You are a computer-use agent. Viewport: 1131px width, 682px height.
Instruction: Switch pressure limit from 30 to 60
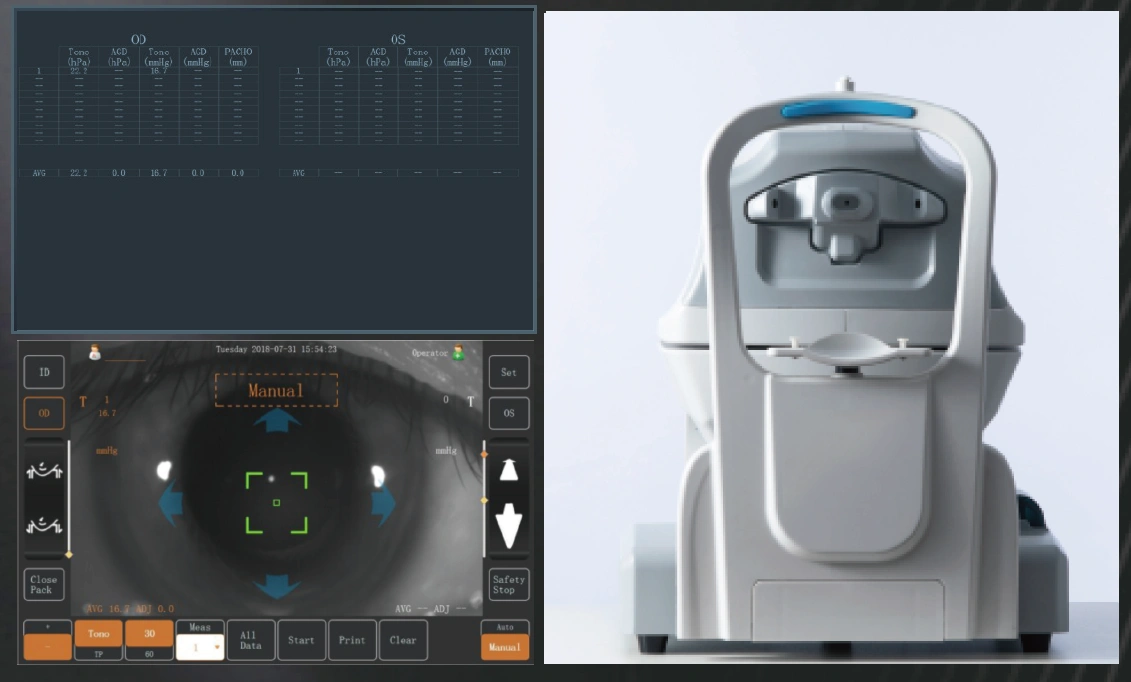[148, 654]
